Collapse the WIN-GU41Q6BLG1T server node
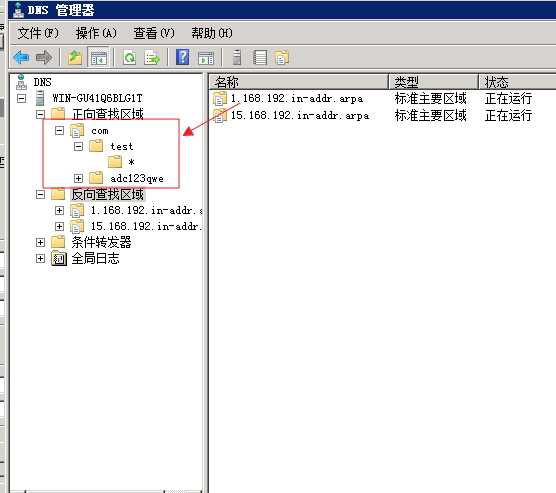The height and width of the screenshot is (493, 556). (x=22, y=98)
